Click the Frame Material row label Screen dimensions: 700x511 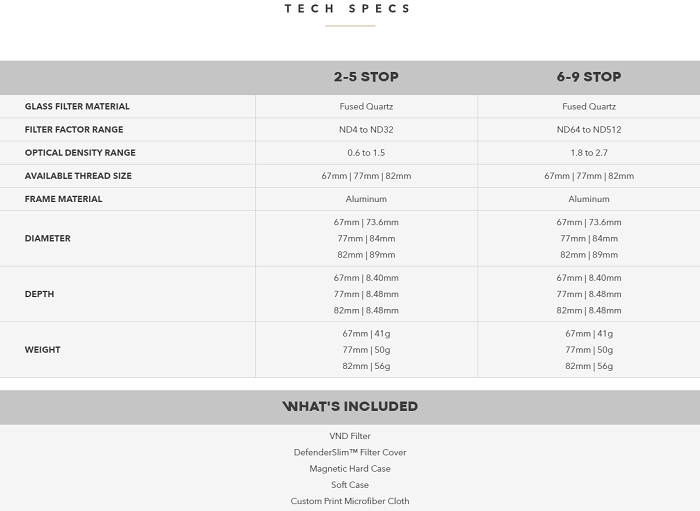63,199
